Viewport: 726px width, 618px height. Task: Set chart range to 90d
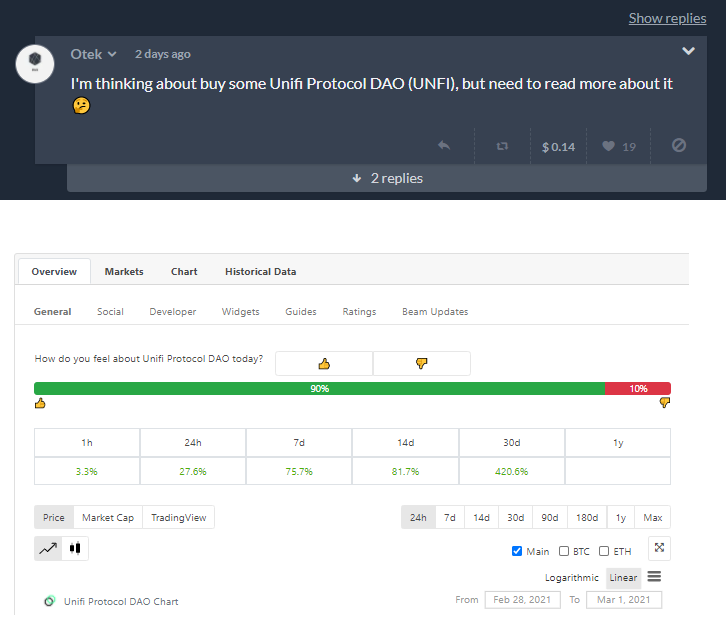click(x=550, y=518)
